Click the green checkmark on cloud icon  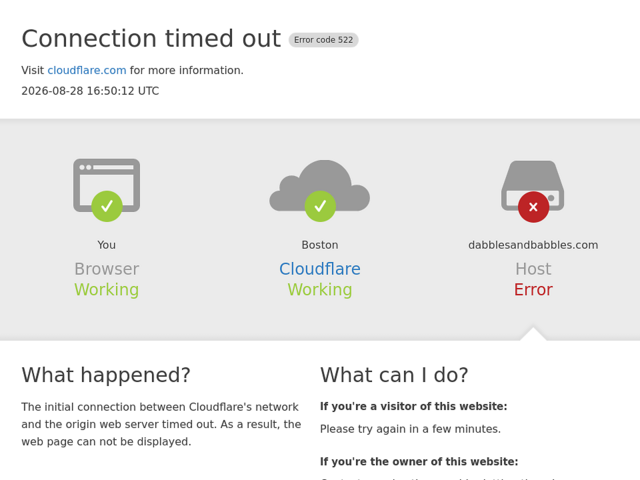click(x=320, y=206)
